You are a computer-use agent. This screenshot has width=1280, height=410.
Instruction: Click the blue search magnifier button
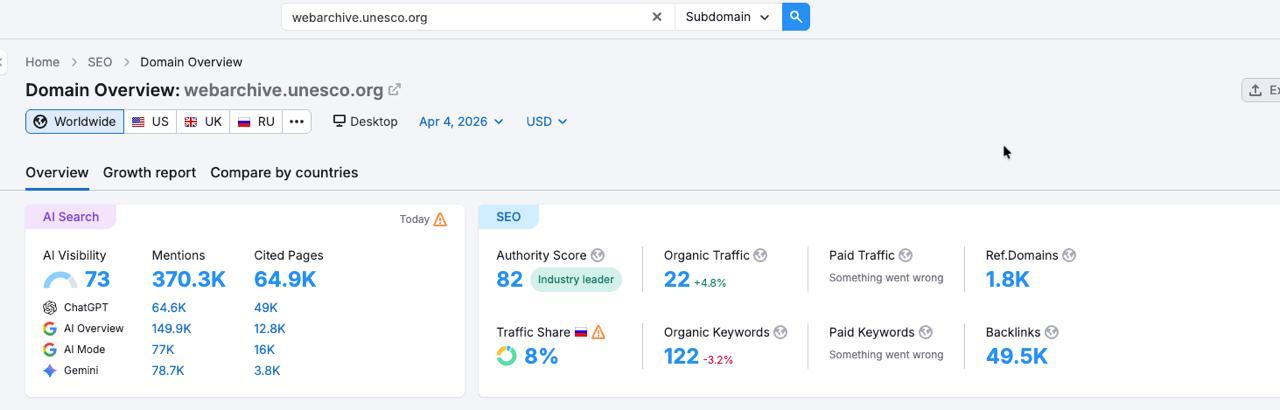[796, 17]
